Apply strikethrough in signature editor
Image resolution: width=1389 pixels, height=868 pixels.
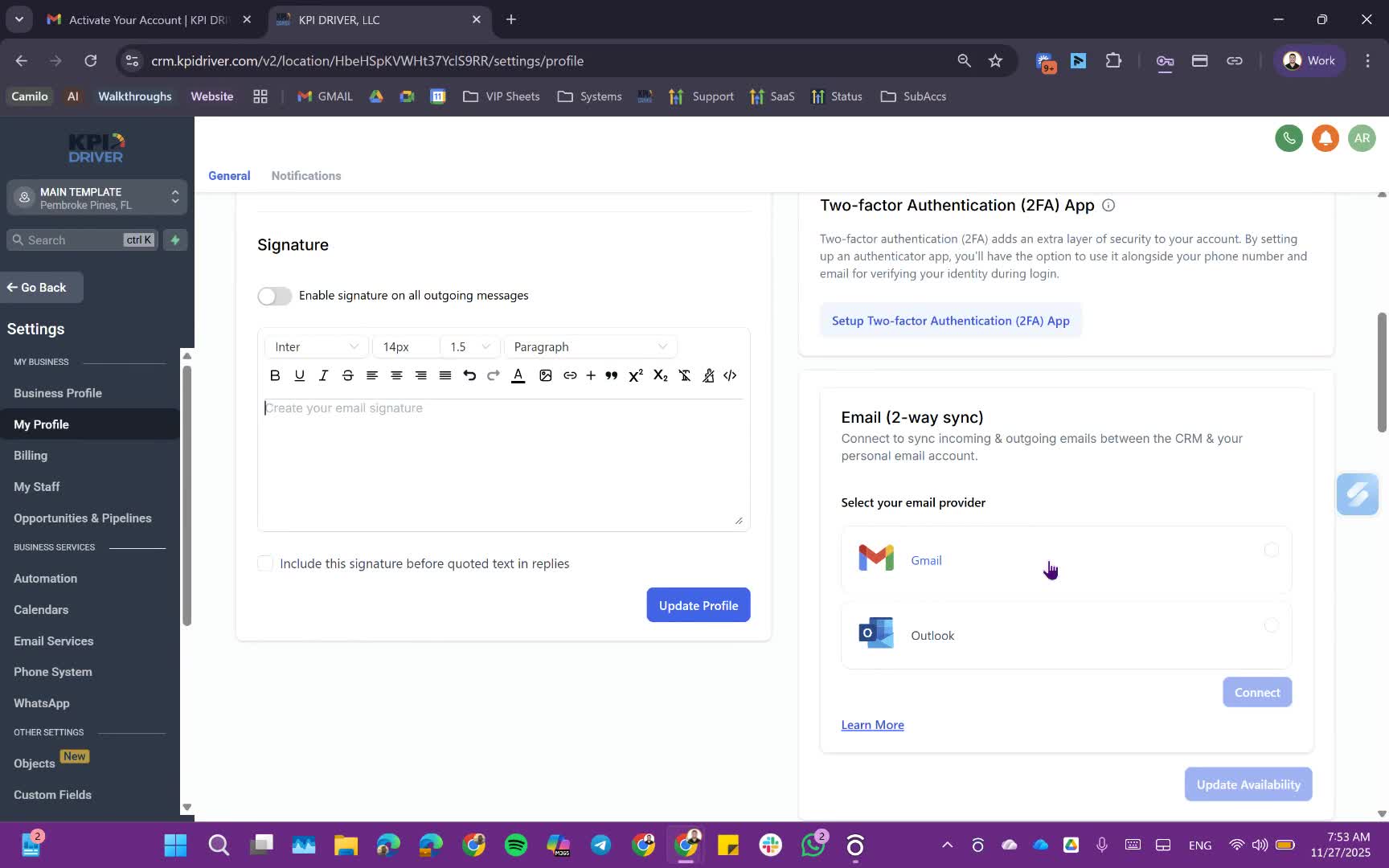pyautogui.click(x=347, y=375)
